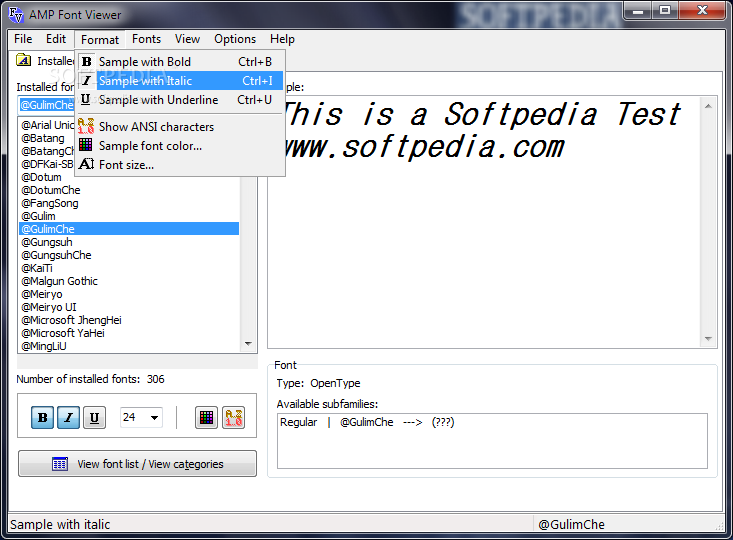Click the Bold icon in the Format menu

click(86, 62)
